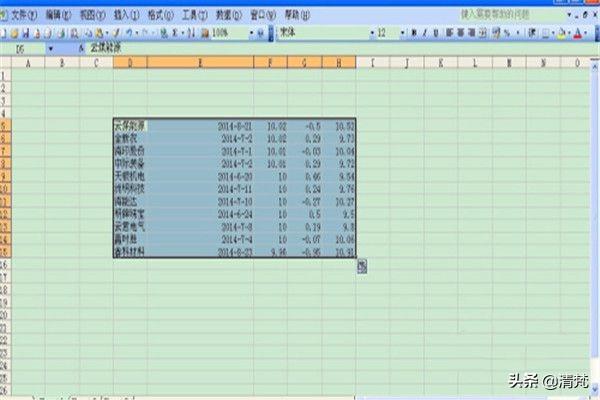Image resolution: width=600 pixels, height=400 pixels.
Task: Open the 视图(V) menu
Action: click(92, 15)
